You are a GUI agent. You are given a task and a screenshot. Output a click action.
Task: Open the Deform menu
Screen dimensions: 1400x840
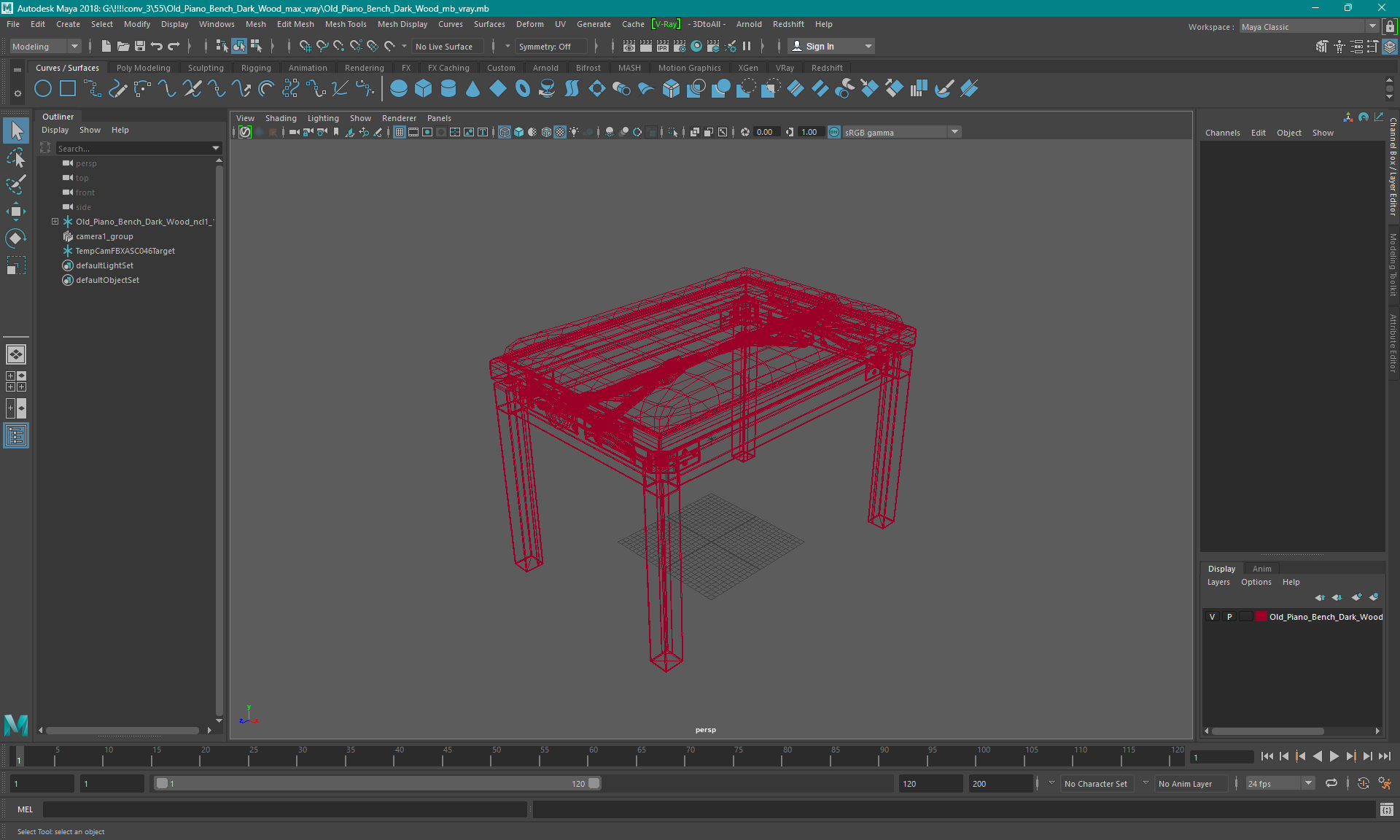coord(530,24)
